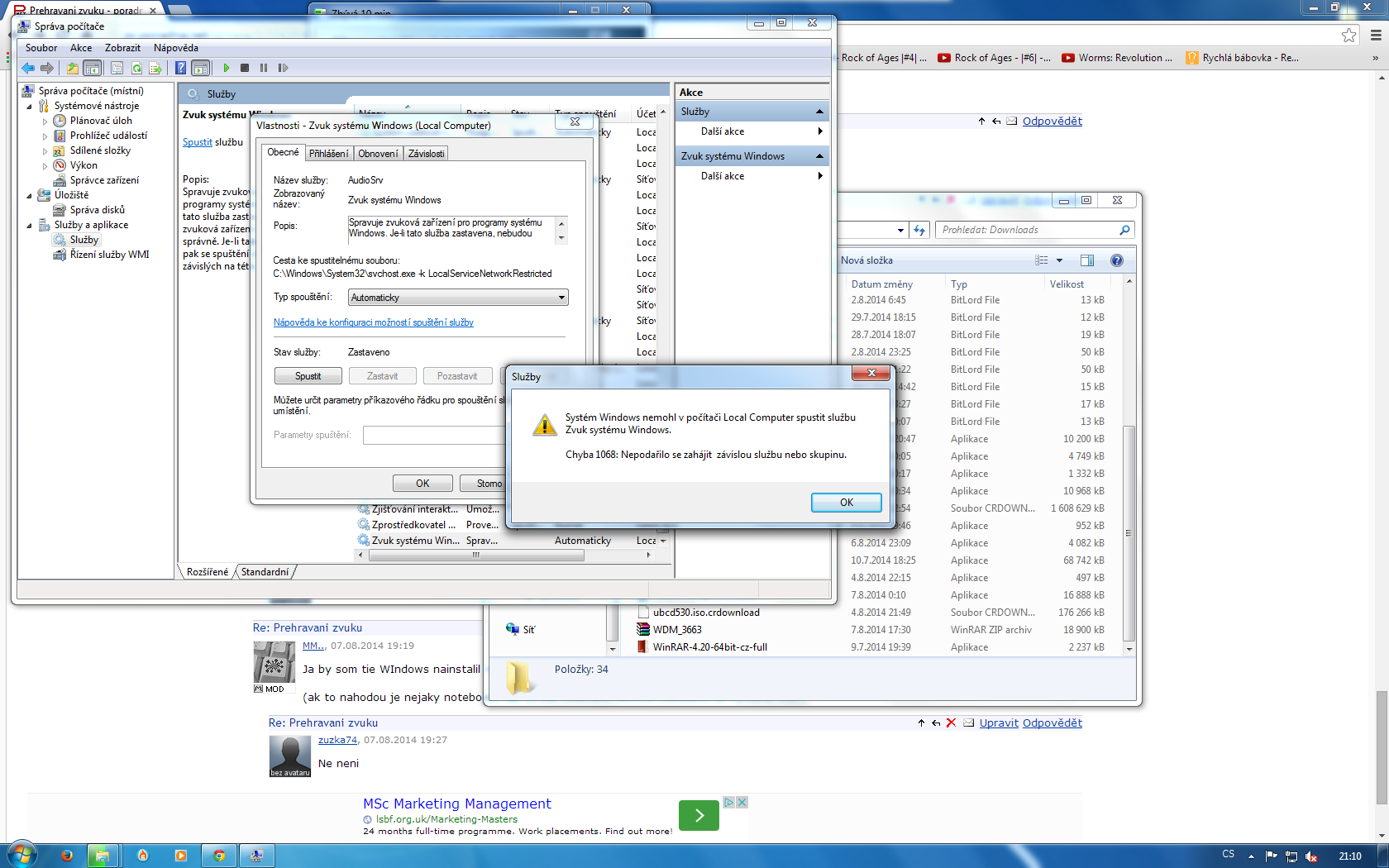Pause the service with toolbar pause icon
Screen dimensions: 1389x868
[x=264, y=68]
